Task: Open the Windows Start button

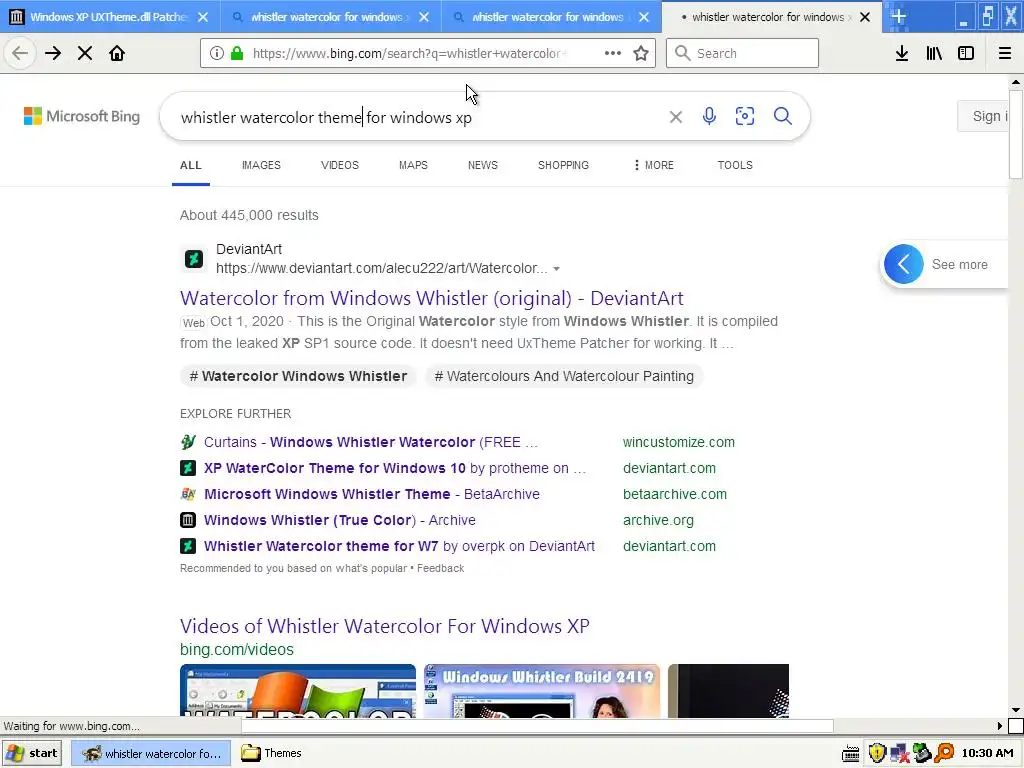Action: pyautogui.click(x=33, y=753)
